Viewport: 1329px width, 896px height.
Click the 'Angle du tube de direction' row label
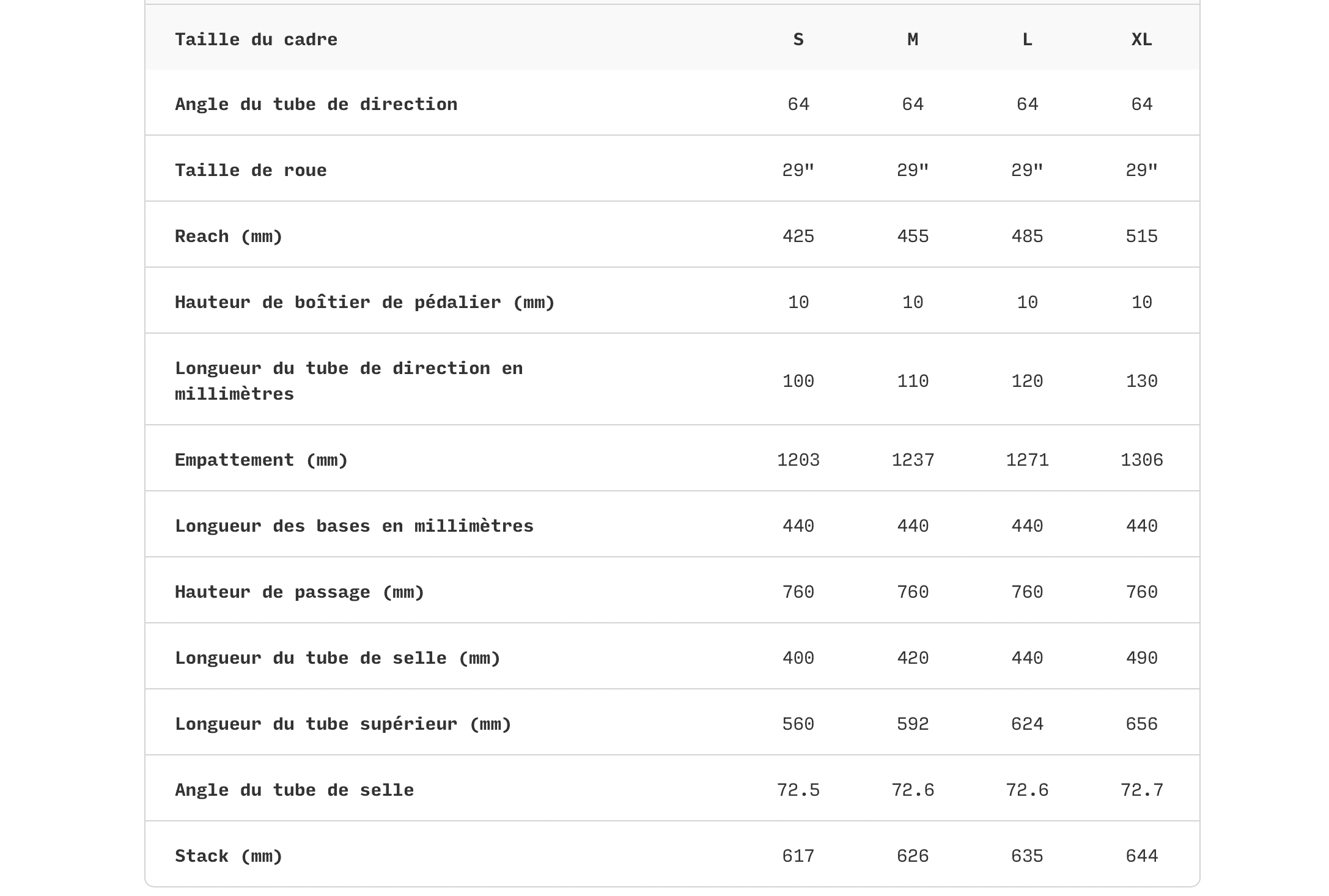[x=316, y=105]
